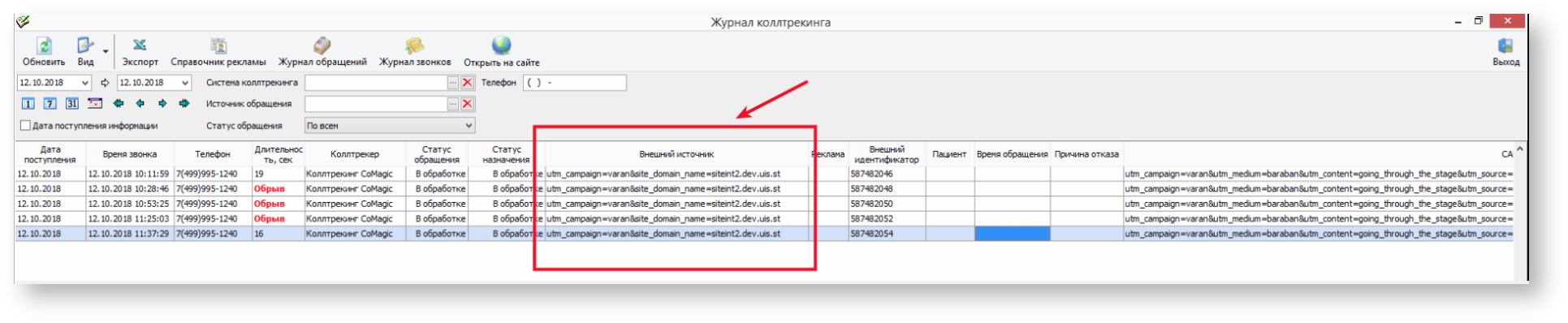Image resolution: width=1568 pixels, height=323 pixels.
Task: Minimize the Журнал коллтрекинга window
Action: pyautogui.click(x=1458, y=21)
